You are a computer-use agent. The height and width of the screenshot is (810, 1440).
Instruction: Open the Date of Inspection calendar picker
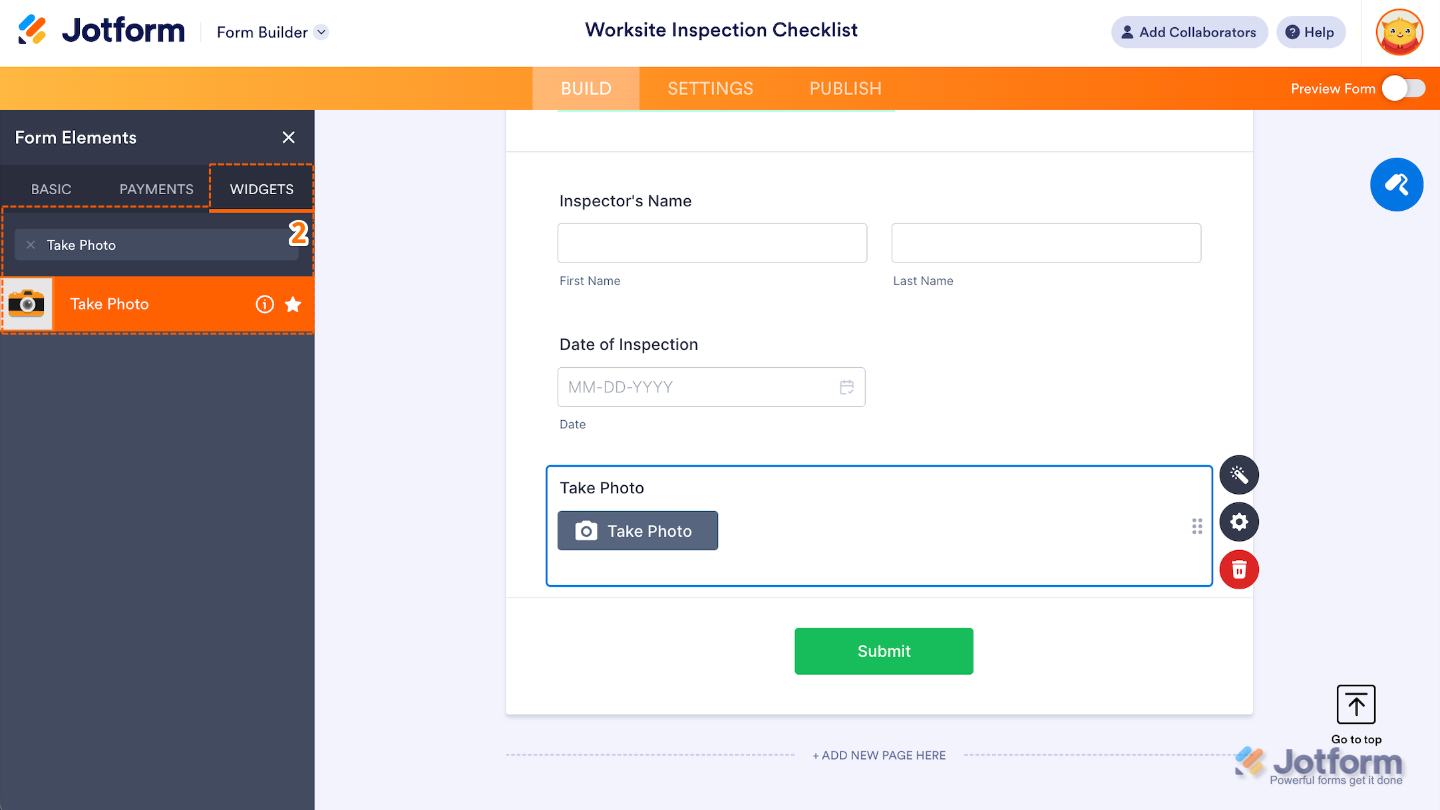pos(847,387)
